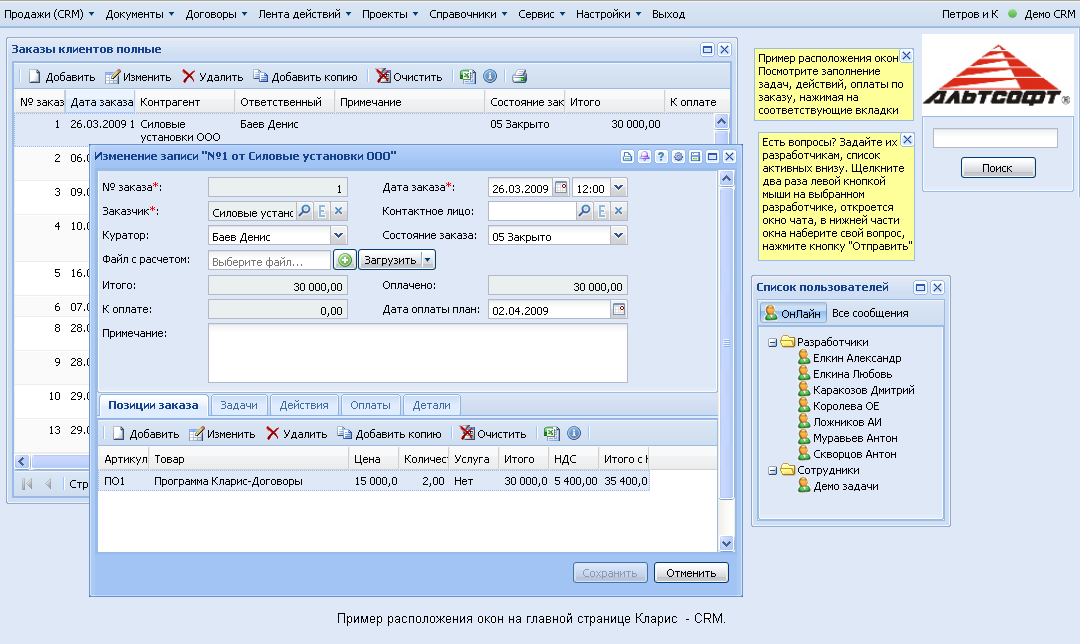Click the print icon in orders toolbar
The height and width of the screenshot is (644, 1080).
tap(519, 76)
